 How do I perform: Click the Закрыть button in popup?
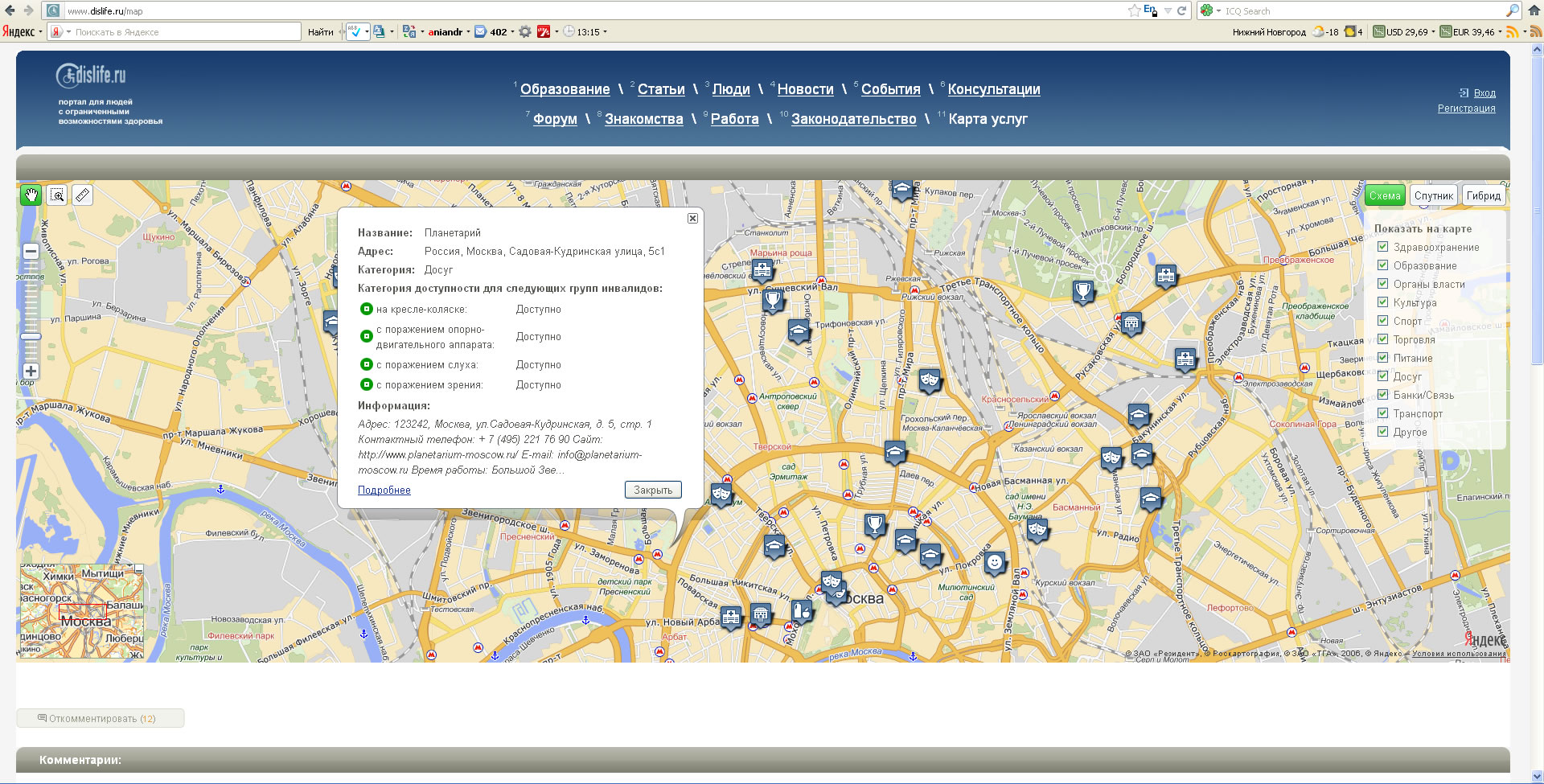pyautogui.click(x=653, y=490)
